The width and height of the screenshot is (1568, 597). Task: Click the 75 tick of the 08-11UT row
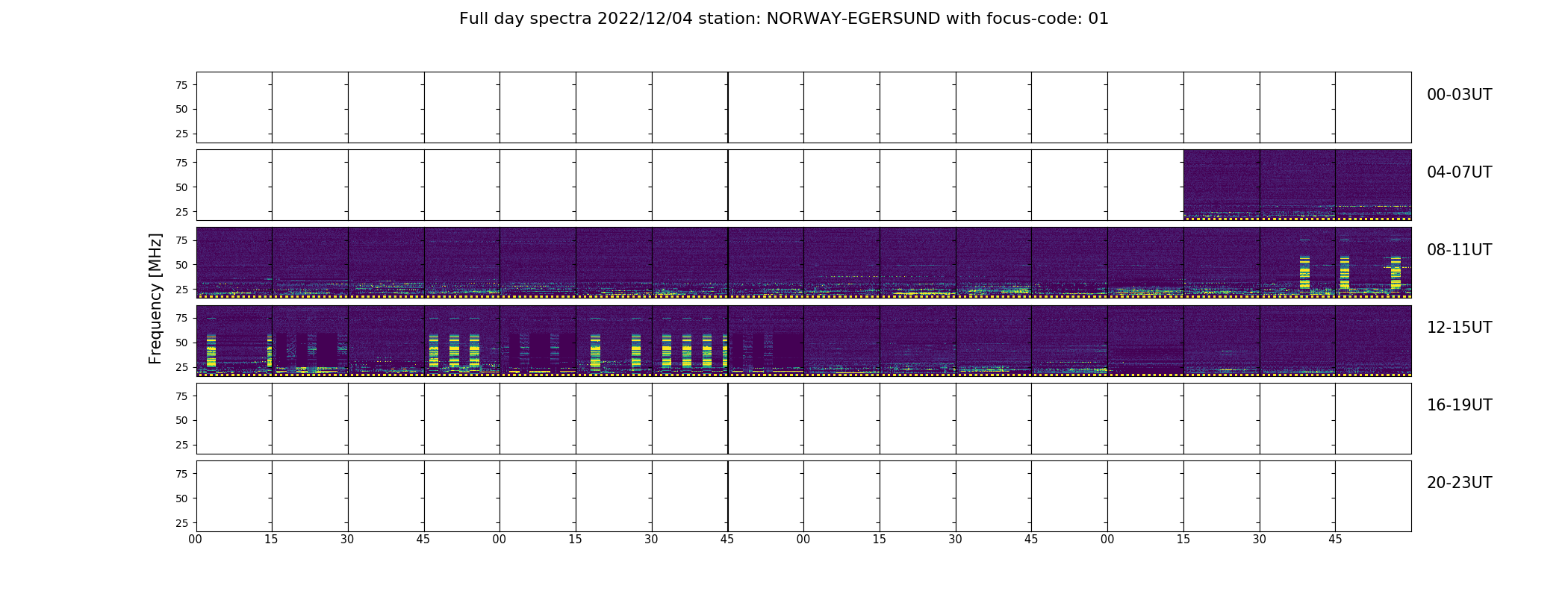[x=181, y=240]
